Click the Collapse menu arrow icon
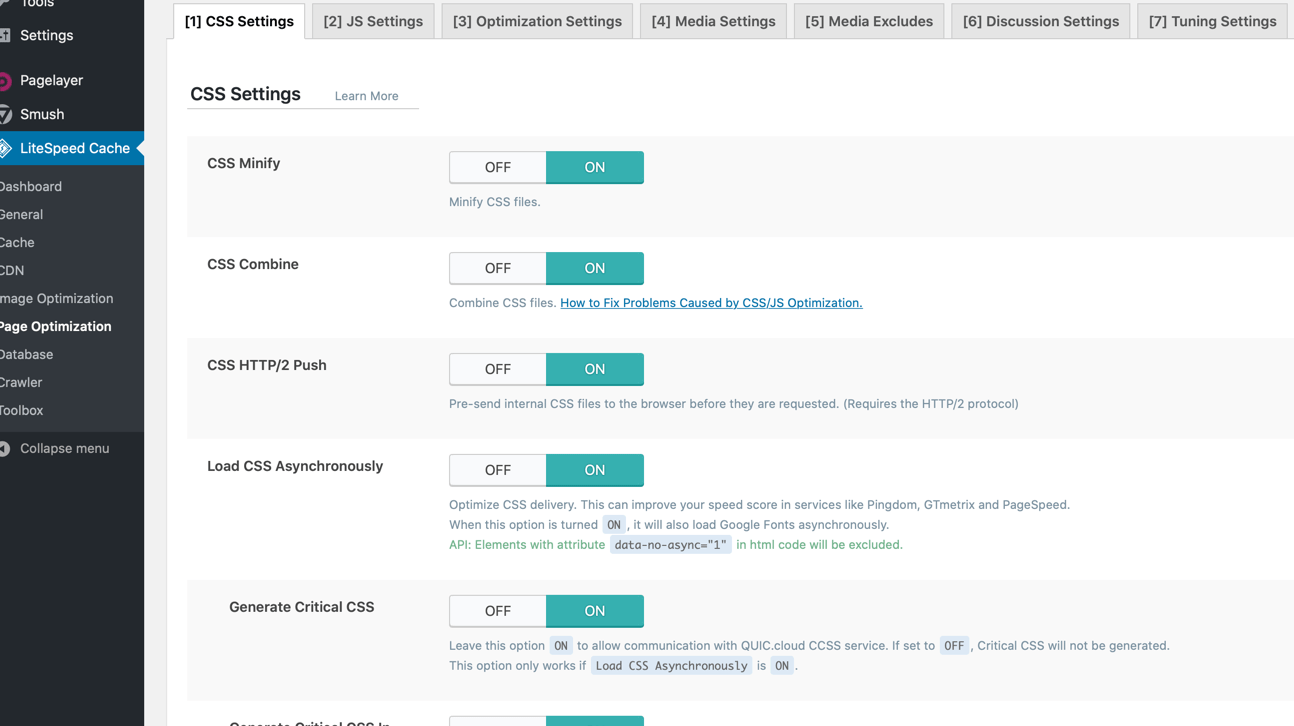 pyautogui.click(x=5, y=449)
